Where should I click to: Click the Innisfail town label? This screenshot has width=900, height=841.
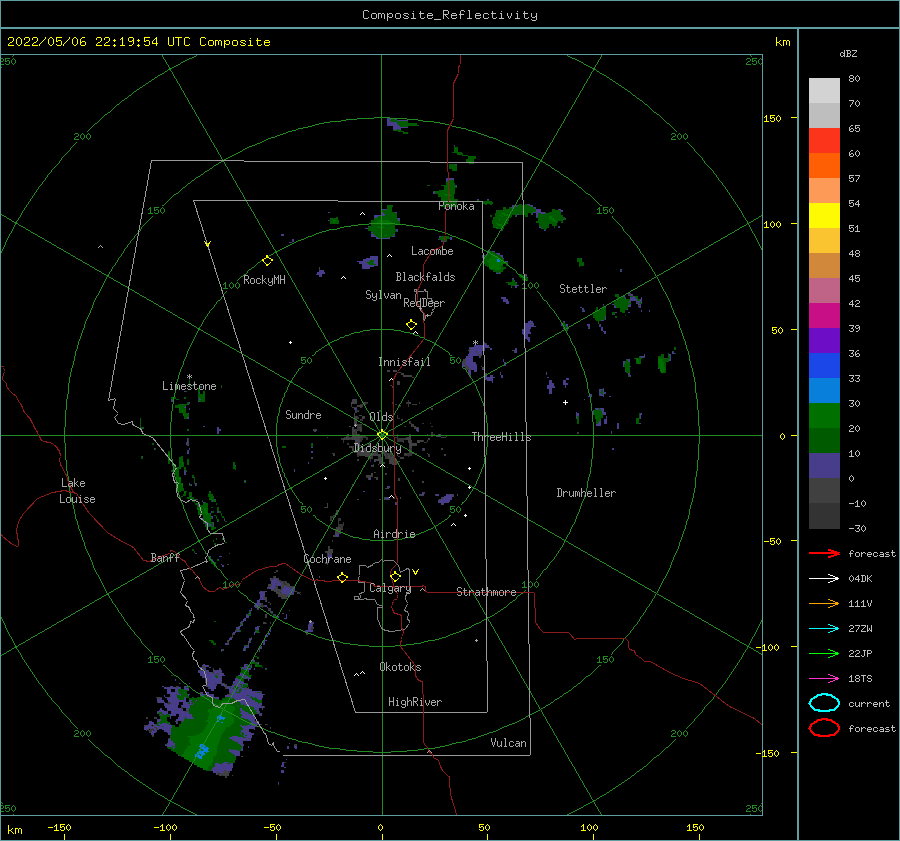[404, 362]
